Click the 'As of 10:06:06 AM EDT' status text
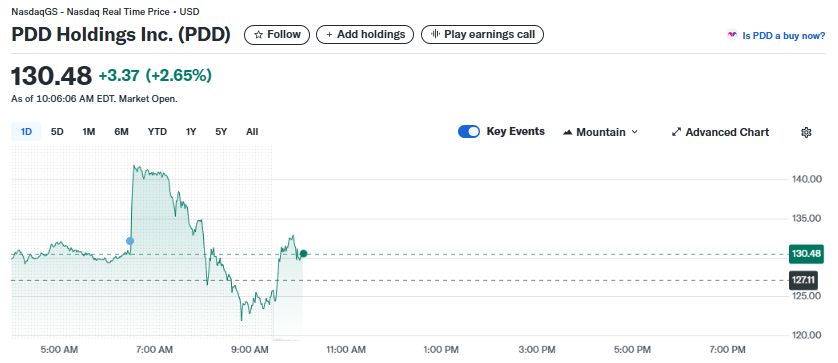Viewport: 838px width, 363px height. pos(95,99)
